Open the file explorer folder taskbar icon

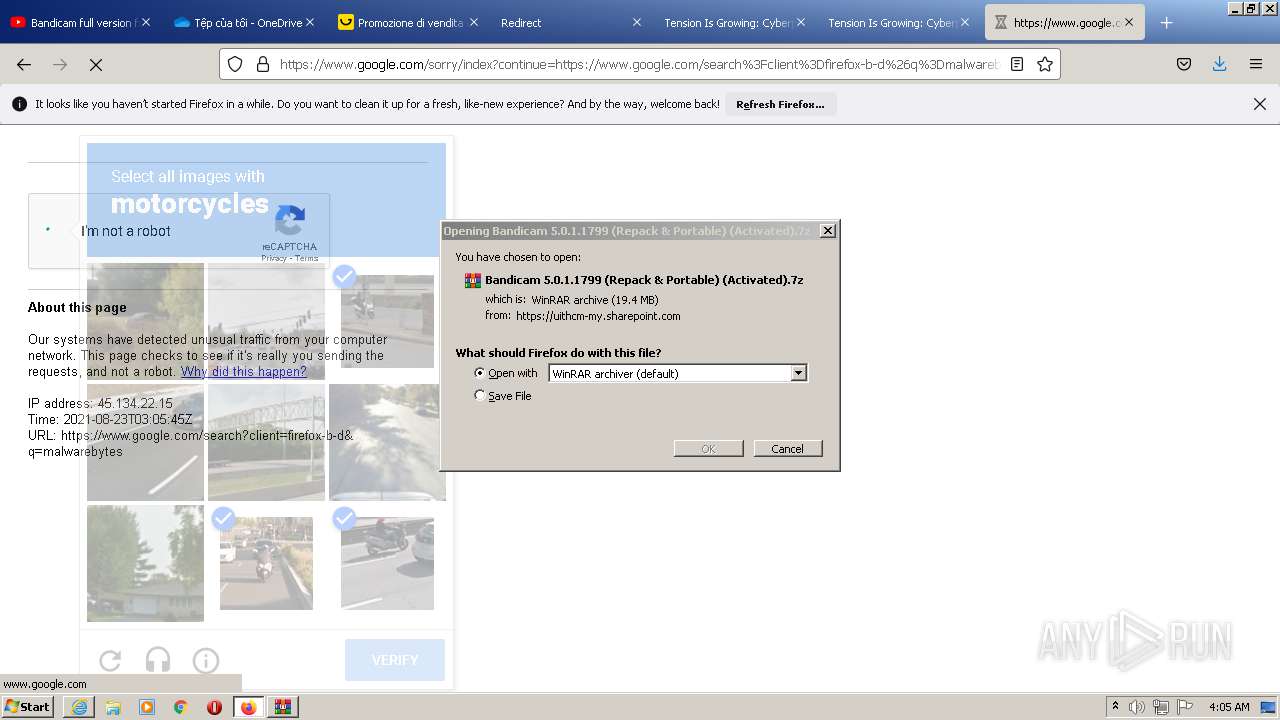[x=113, y=707]
